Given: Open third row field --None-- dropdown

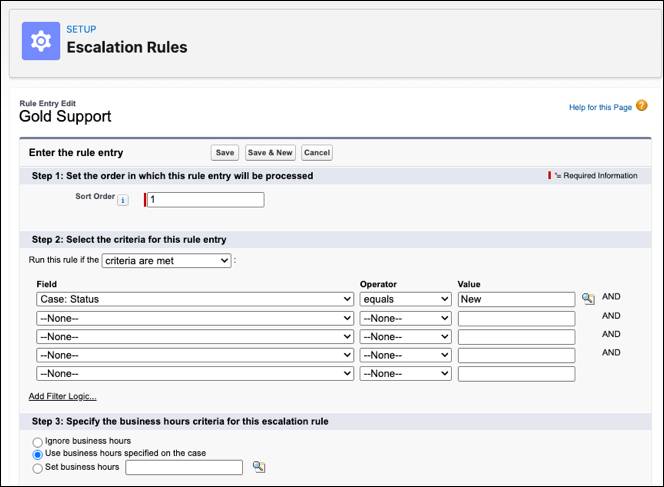Looking at the screenshot, I should pyautogui.click(x=195, y=337).
